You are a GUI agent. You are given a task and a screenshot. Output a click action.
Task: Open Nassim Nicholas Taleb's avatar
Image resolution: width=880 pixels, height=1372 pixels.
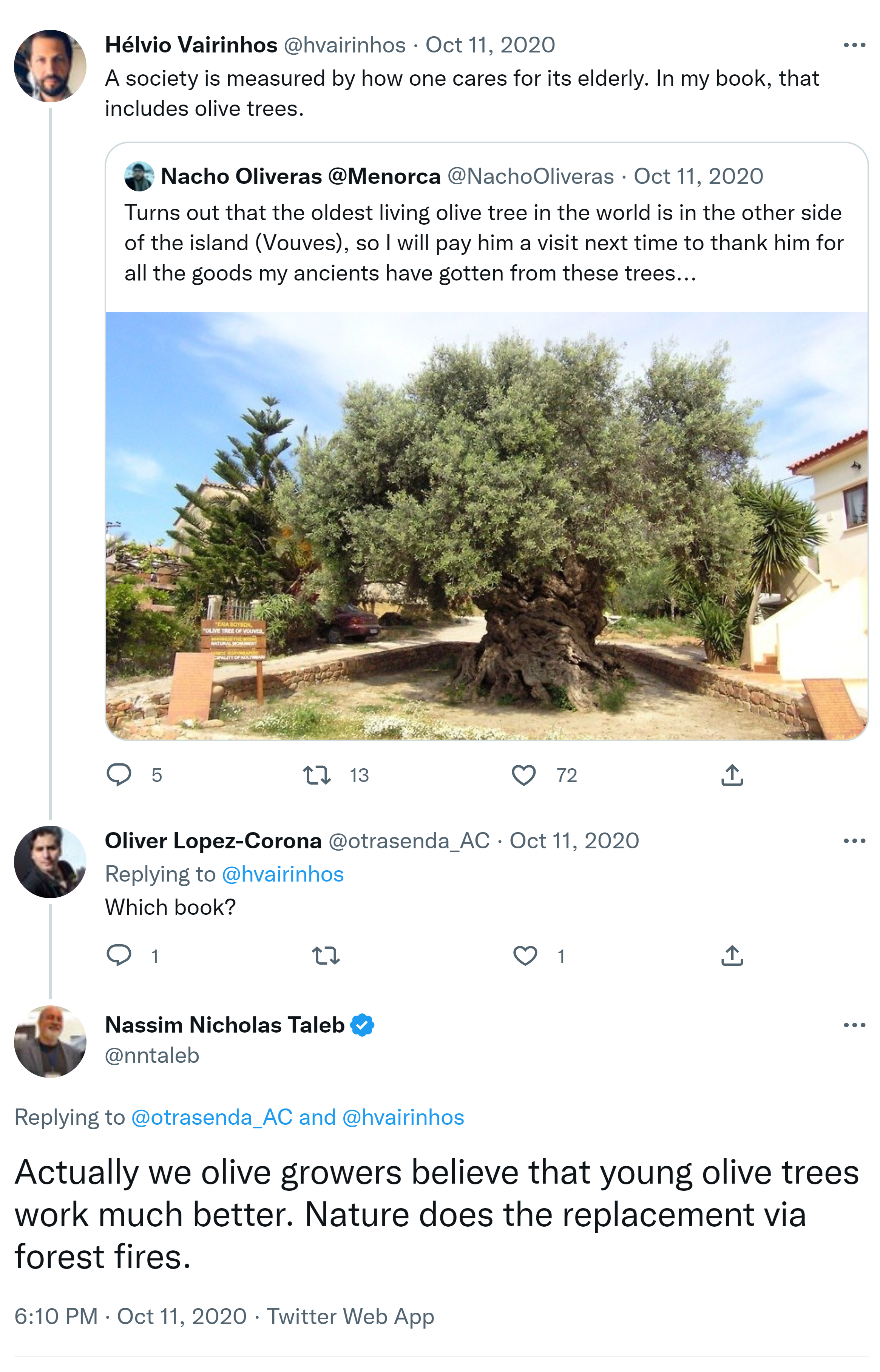pos(50,1041)
